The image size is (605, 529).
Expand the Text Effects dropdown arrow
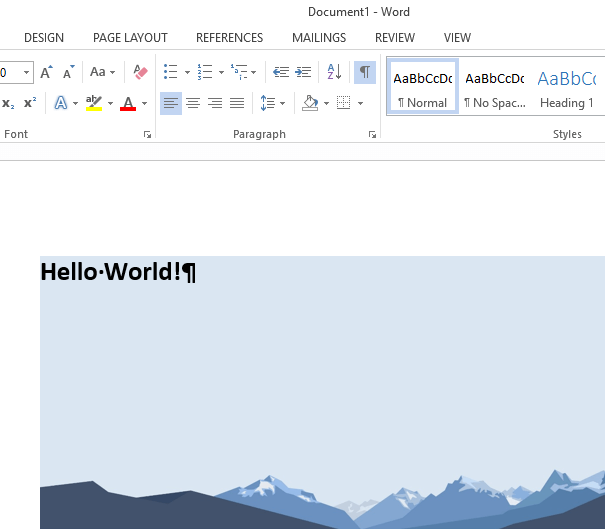pyautogui.click(x=75, y=103)
